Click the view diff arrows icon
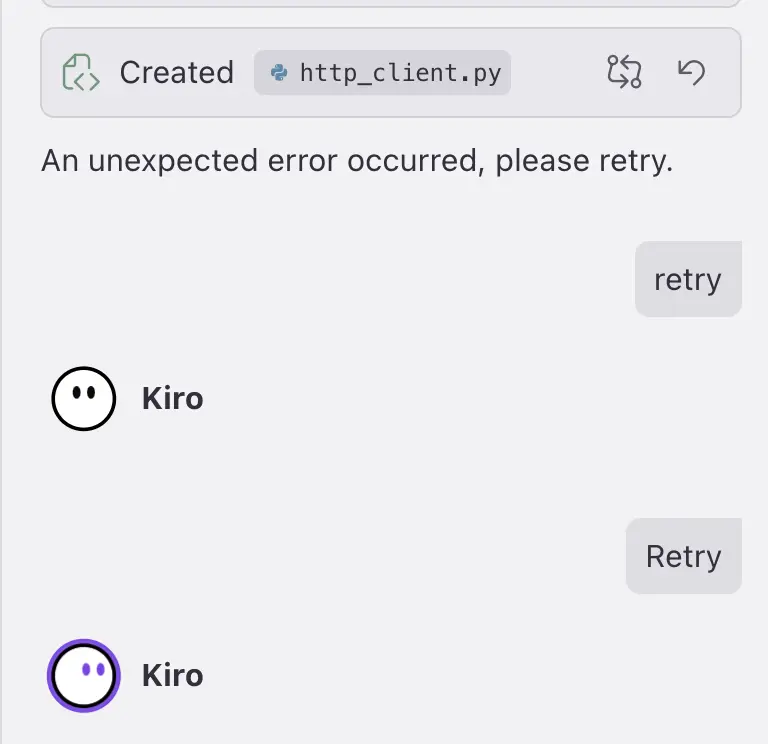768x744 pixels. coord(624,72)
